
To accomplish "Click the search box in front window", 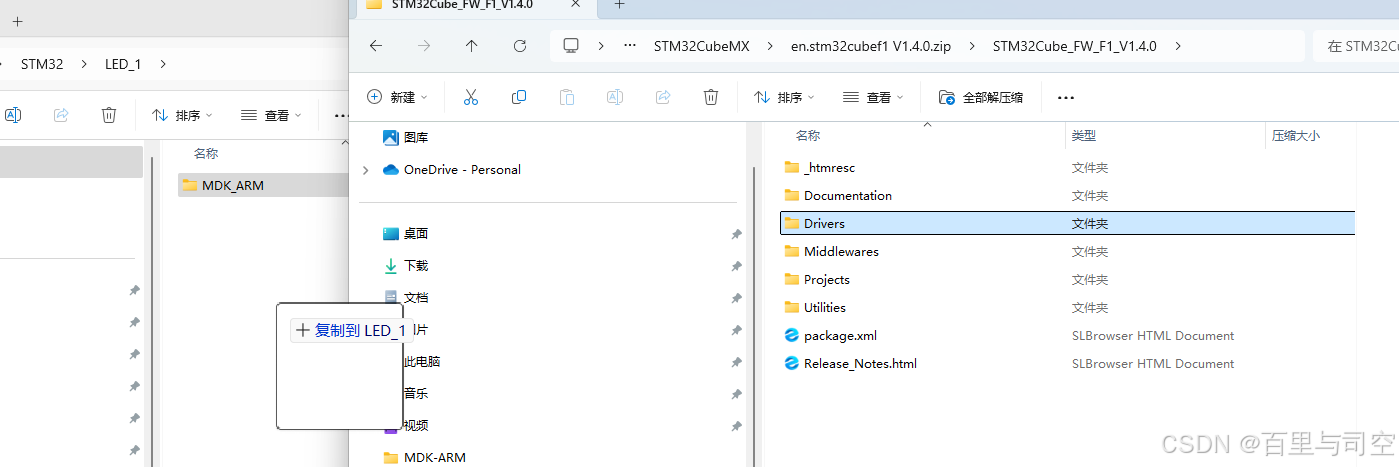I will (1356, 46).
